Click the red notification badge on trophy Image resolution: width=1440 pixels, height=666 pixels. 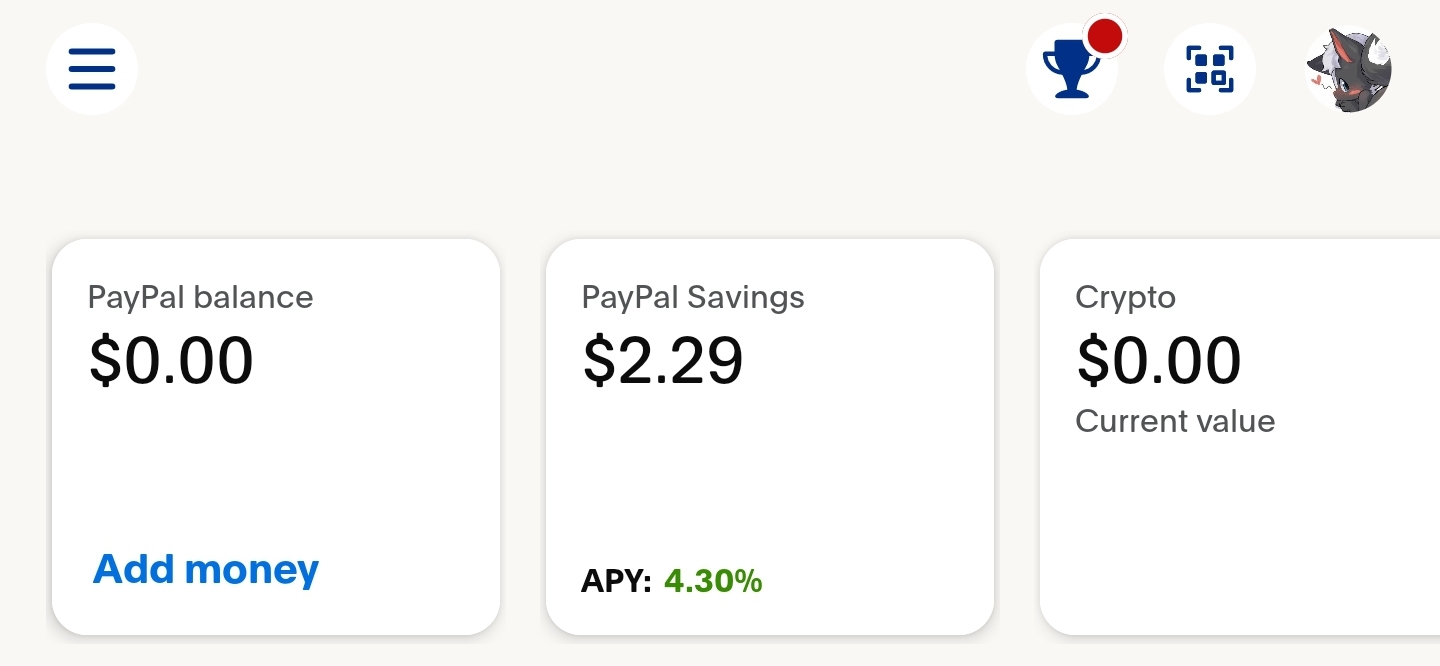[x=1104, y=37]
